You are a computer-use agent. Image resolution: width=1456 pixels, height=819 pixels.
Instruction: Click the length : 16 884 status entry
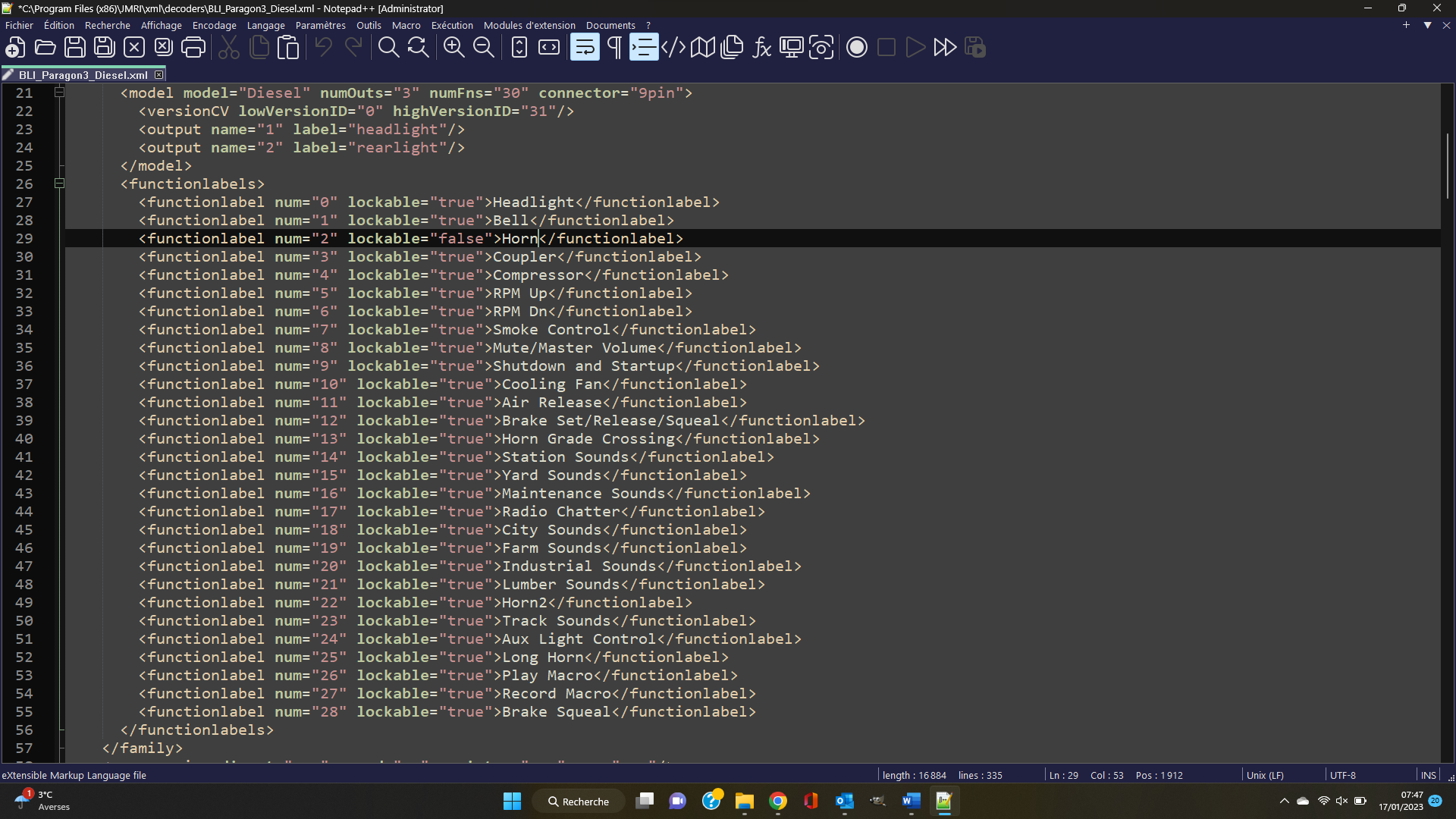[915, 775]
